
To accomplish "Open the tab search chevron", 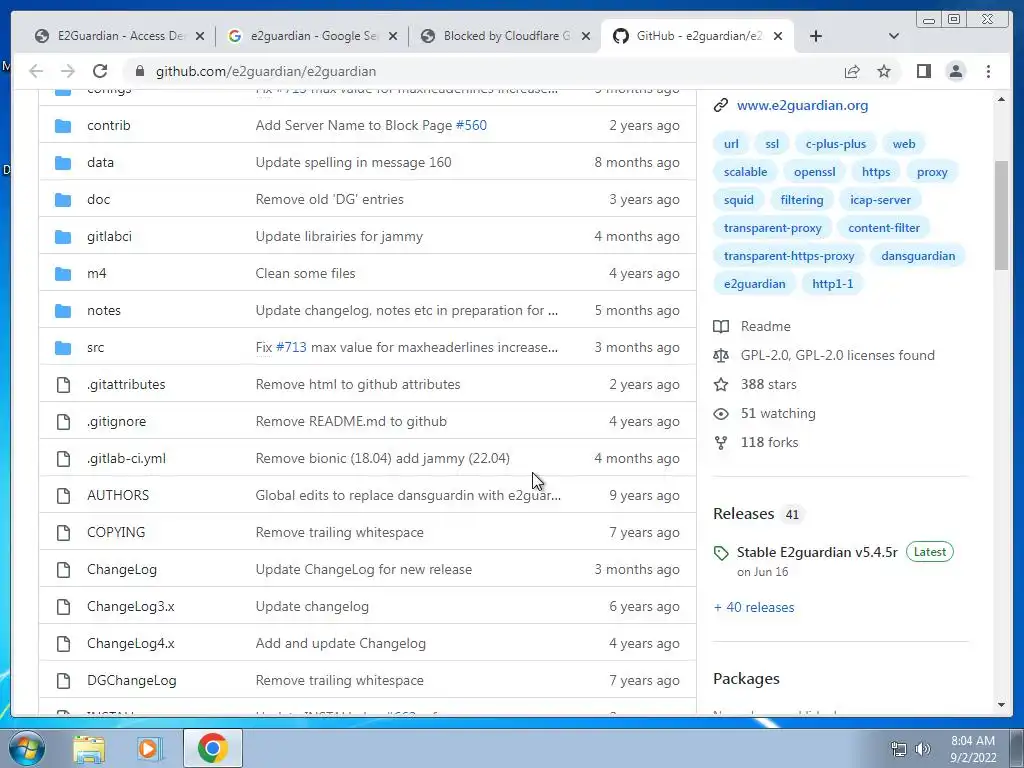I will point(893,36).
